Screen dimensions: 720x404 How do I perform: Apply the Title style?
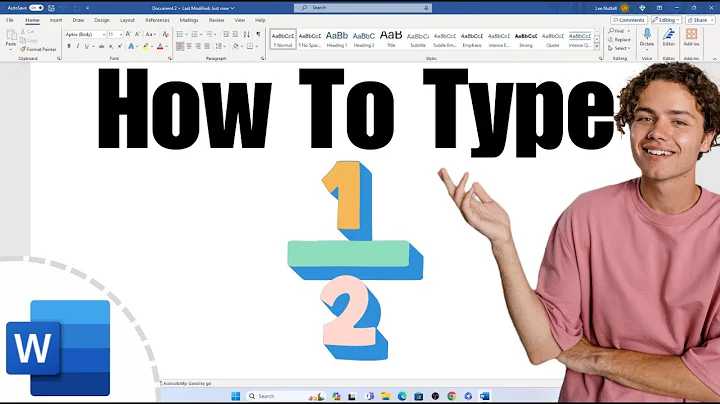click(391, 39)
